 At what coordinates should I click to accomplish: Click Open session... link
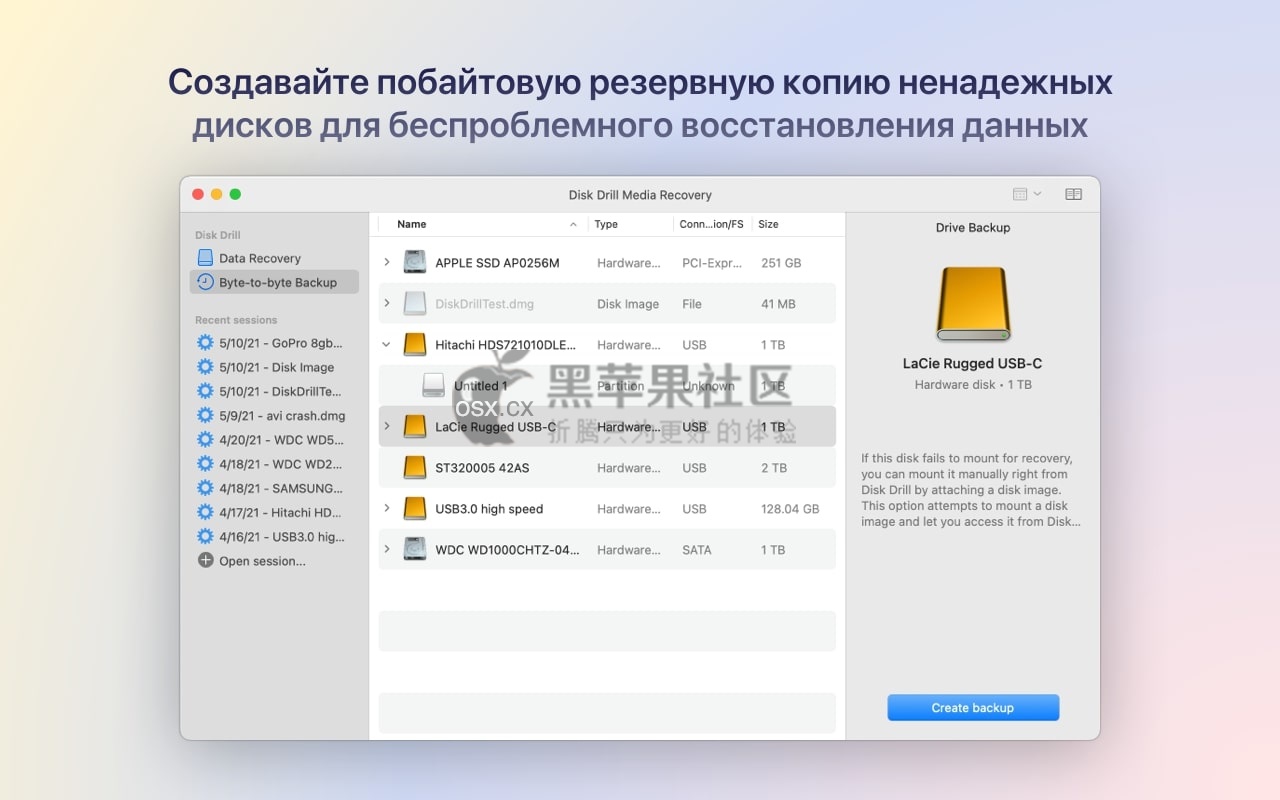(x=263, y=561)
